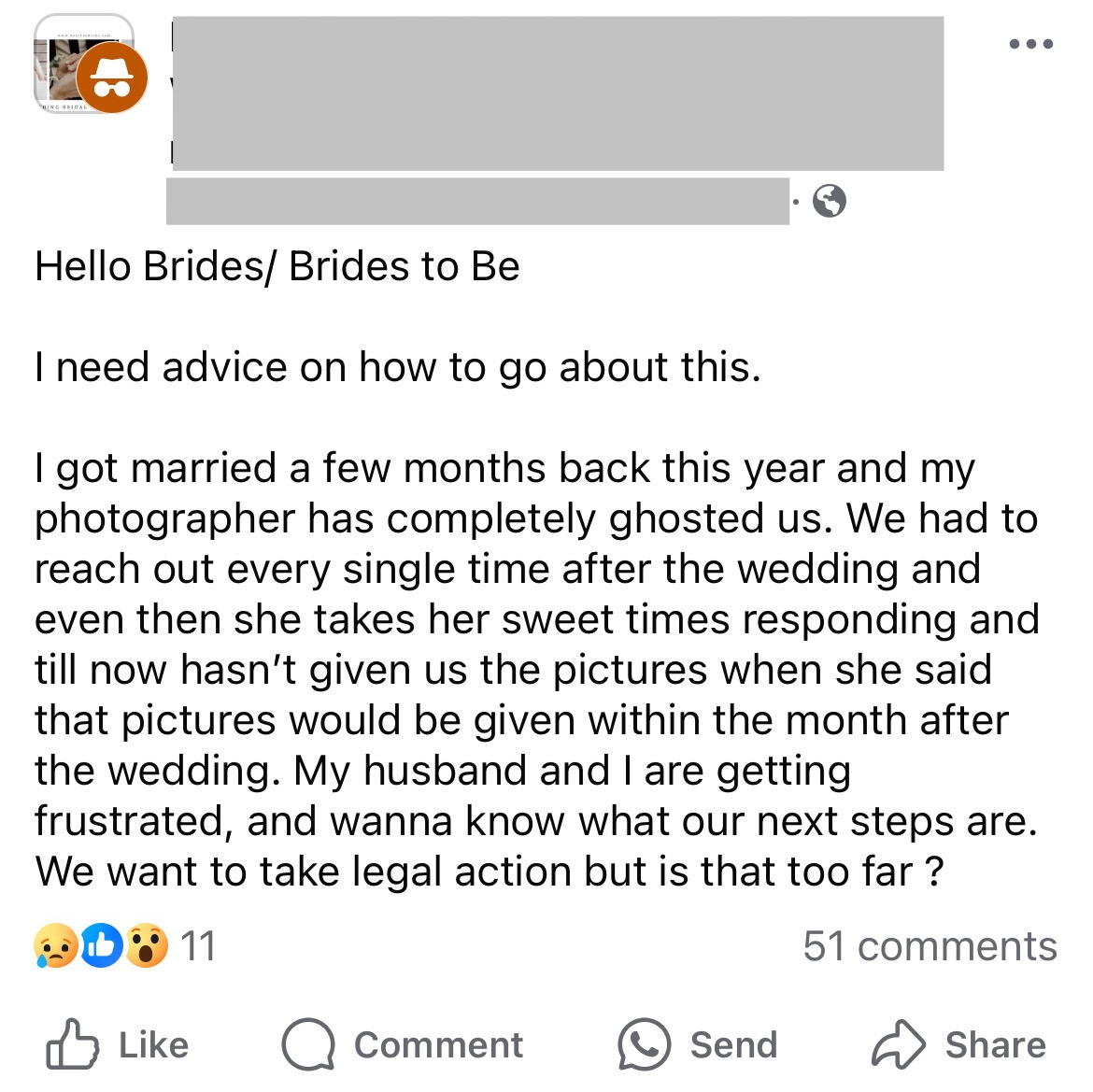The width and height of the screenshot is (1093, 1092).
Task: Expand the reactions list via the count 11
Action: (198, 946)
